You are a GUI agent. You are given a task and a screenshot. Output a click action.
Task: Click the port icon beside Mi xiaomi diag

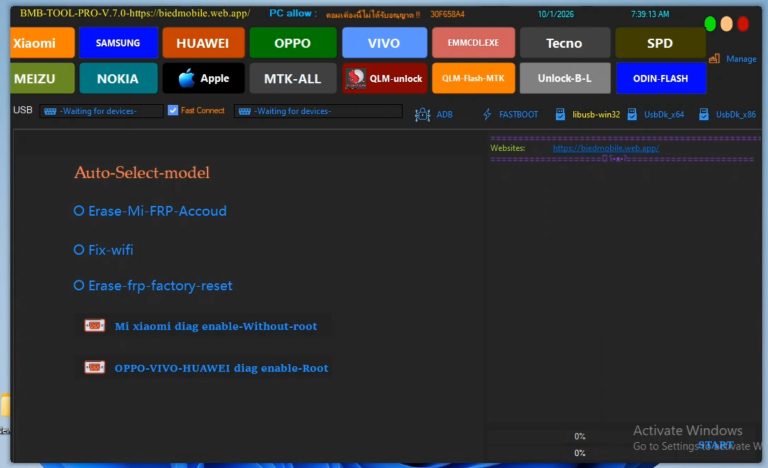tap(94, 325)
